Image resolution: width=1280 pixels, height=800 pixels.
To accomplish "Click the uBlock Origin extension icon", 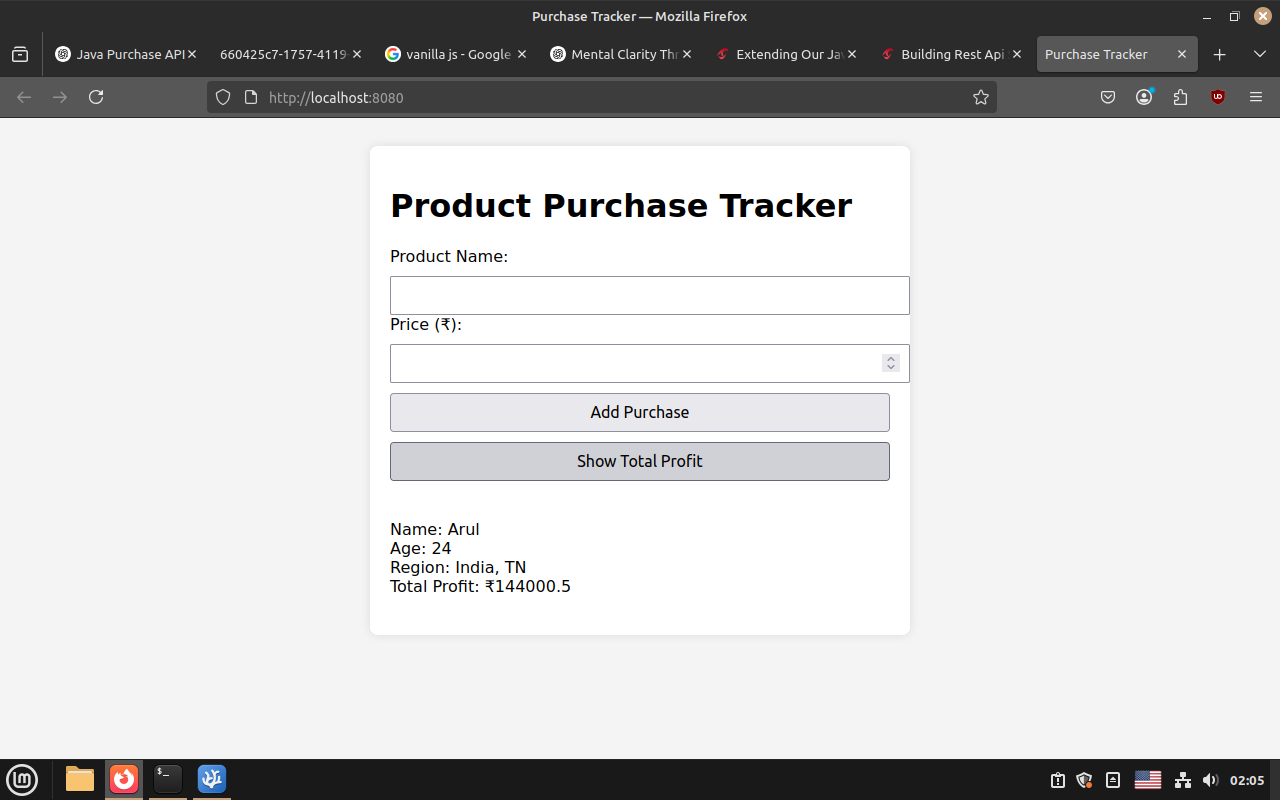I will (x=1217, y=97).
